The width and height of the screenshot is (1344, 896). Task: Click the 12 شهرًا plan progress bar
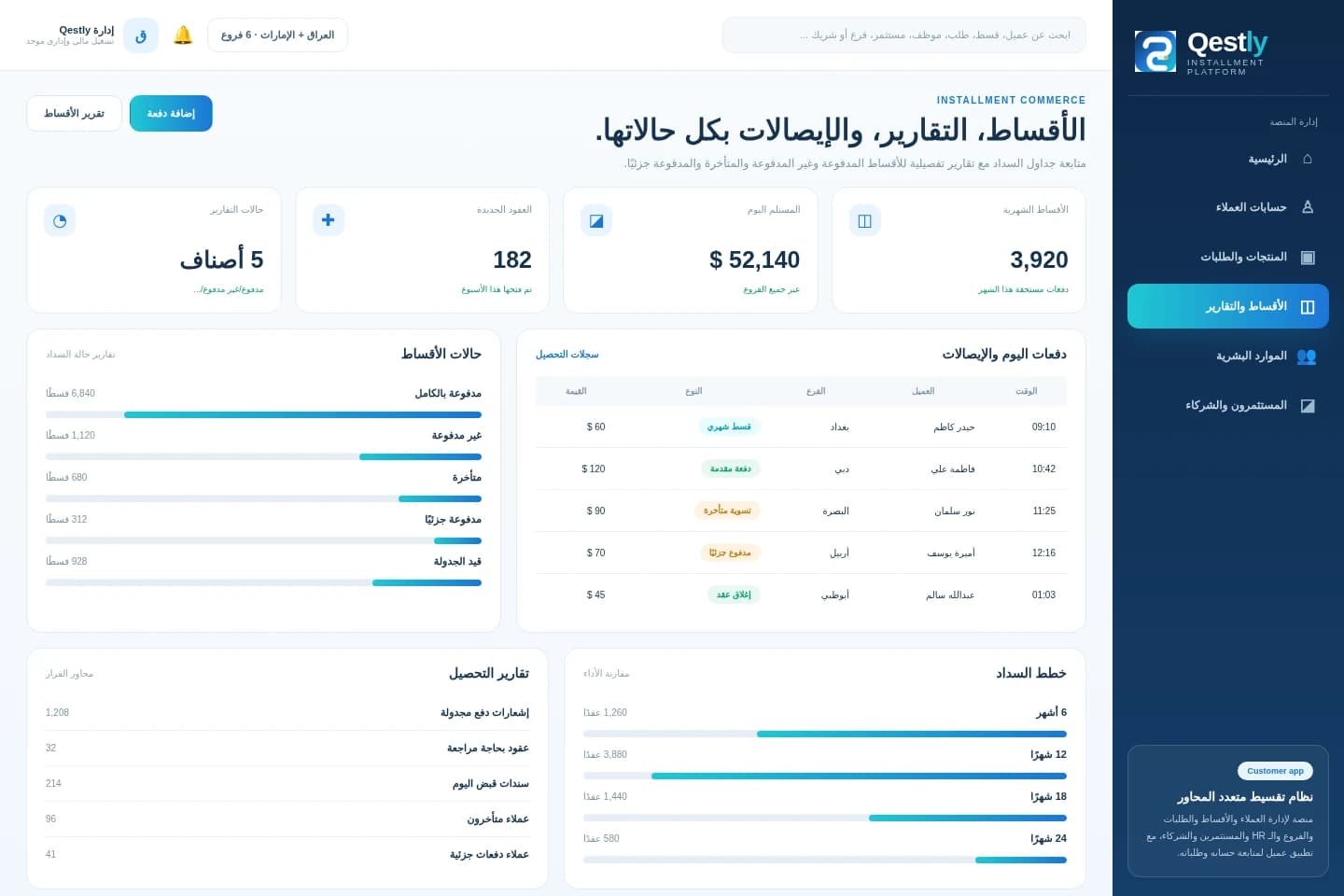pos(825,776)
